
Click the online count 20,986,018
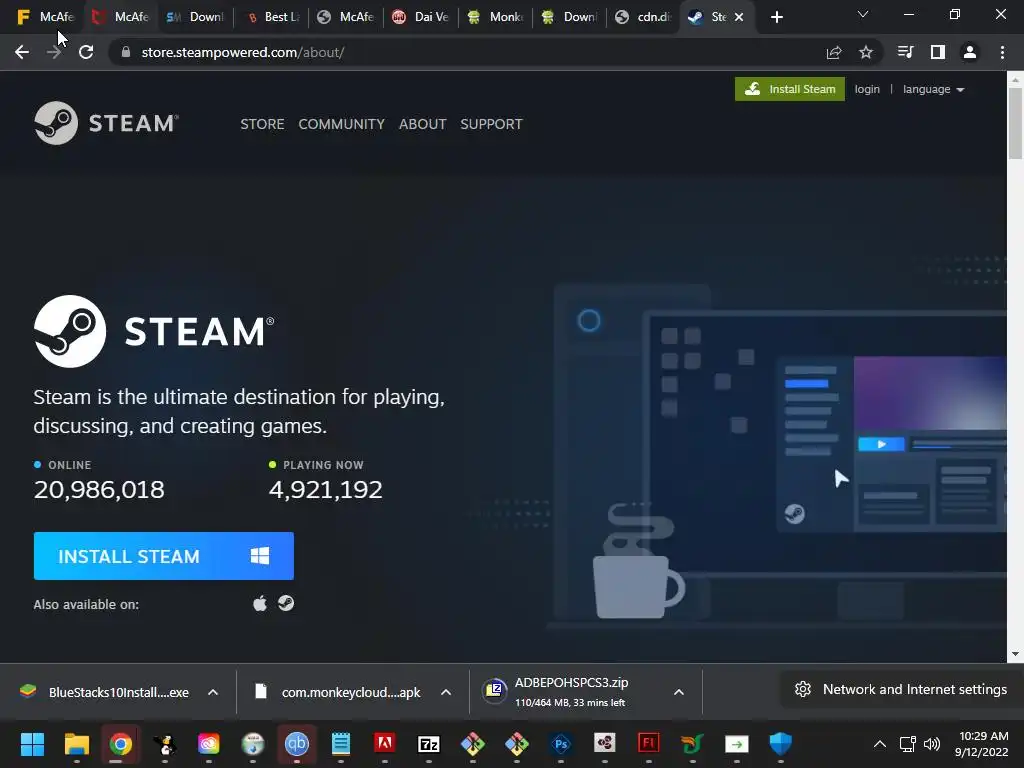[99, 489]
